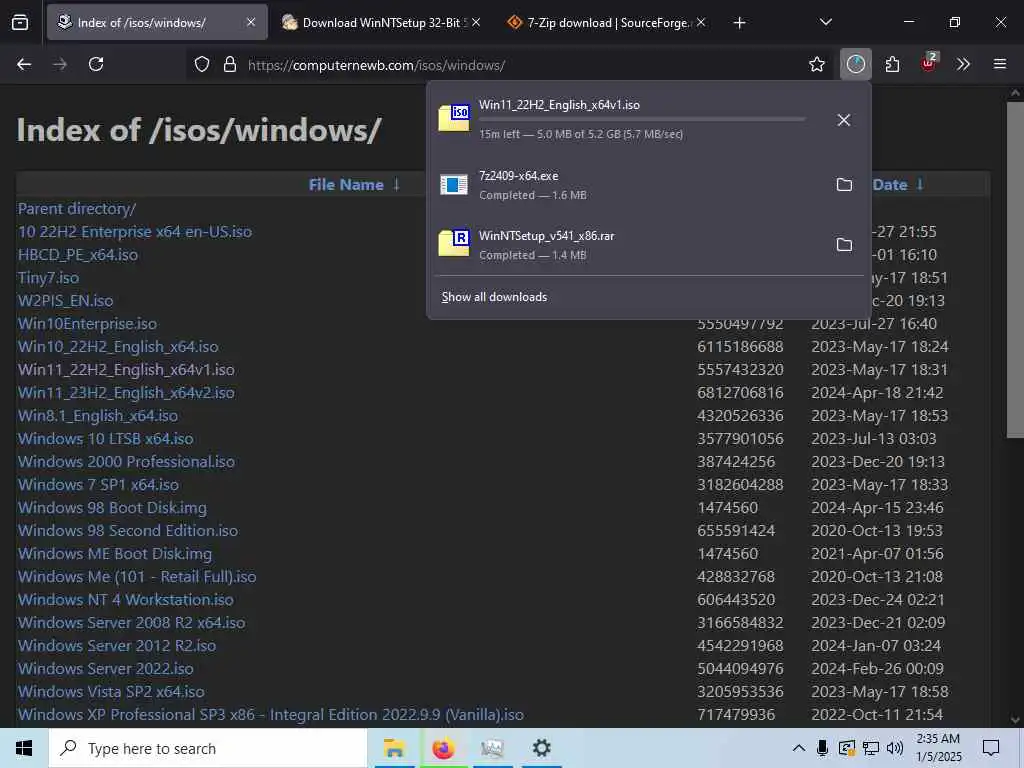Viewport: 1024px width, 768px height.
Task: Click Windows NT 4 Workstation.iso link
Action: pos(125,600)
